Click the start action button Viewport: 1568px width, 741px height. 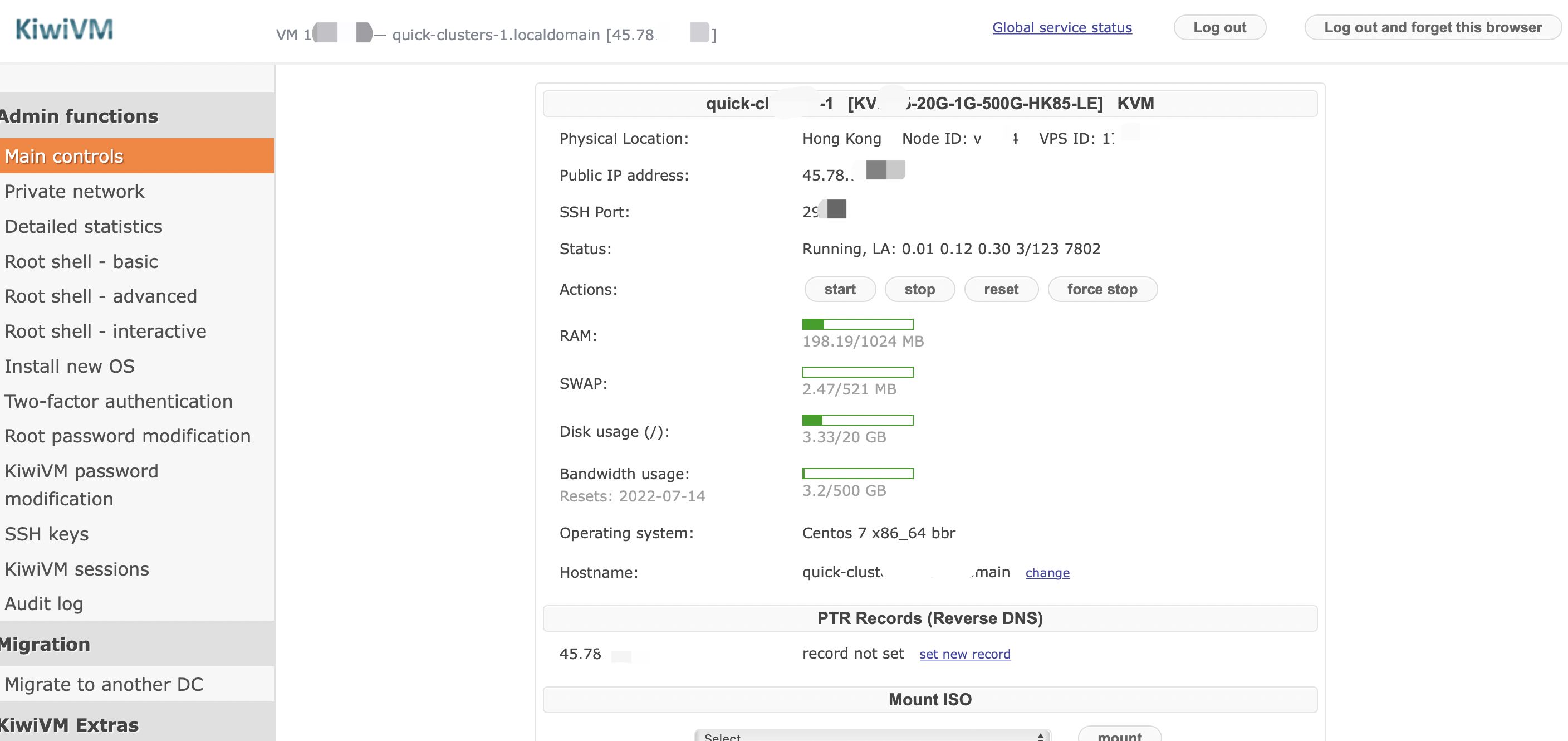[840, 289]
